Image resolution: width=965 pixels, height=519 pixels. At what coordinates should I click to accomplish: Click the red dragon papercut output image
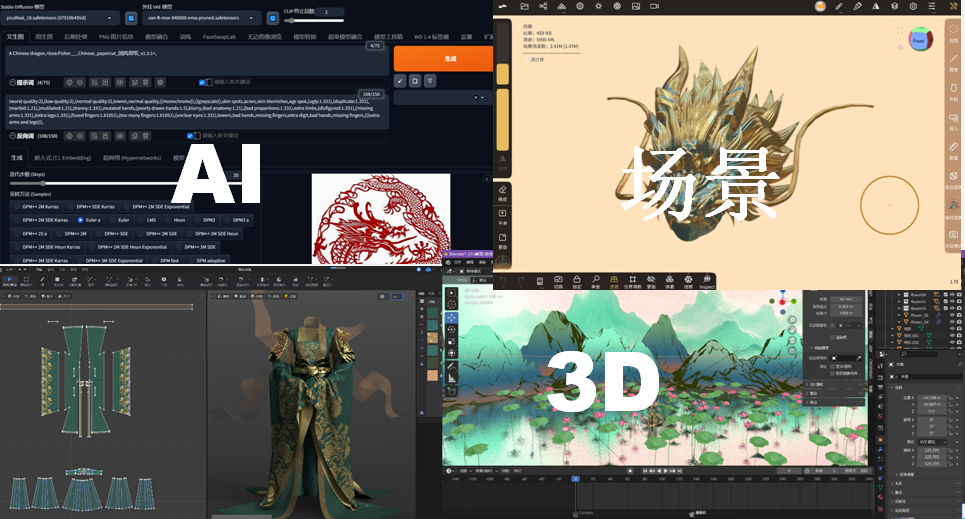pos(380,217)
